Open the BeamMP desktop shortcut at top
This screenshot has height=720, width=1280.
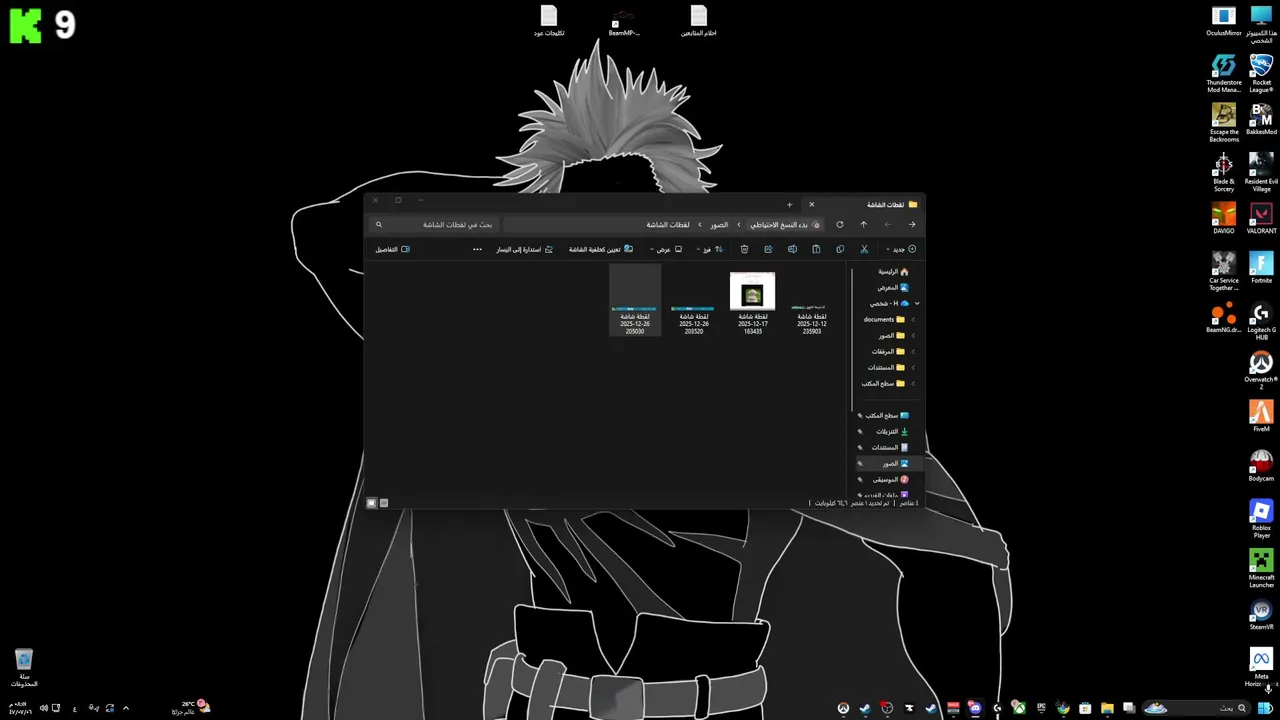[623, 22]
